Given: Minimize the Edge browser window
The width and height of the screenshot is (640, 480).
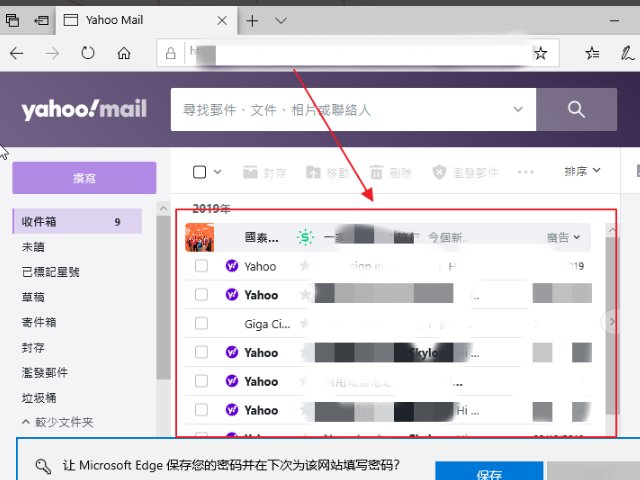Looking at the screenshot, I should 614,20.
